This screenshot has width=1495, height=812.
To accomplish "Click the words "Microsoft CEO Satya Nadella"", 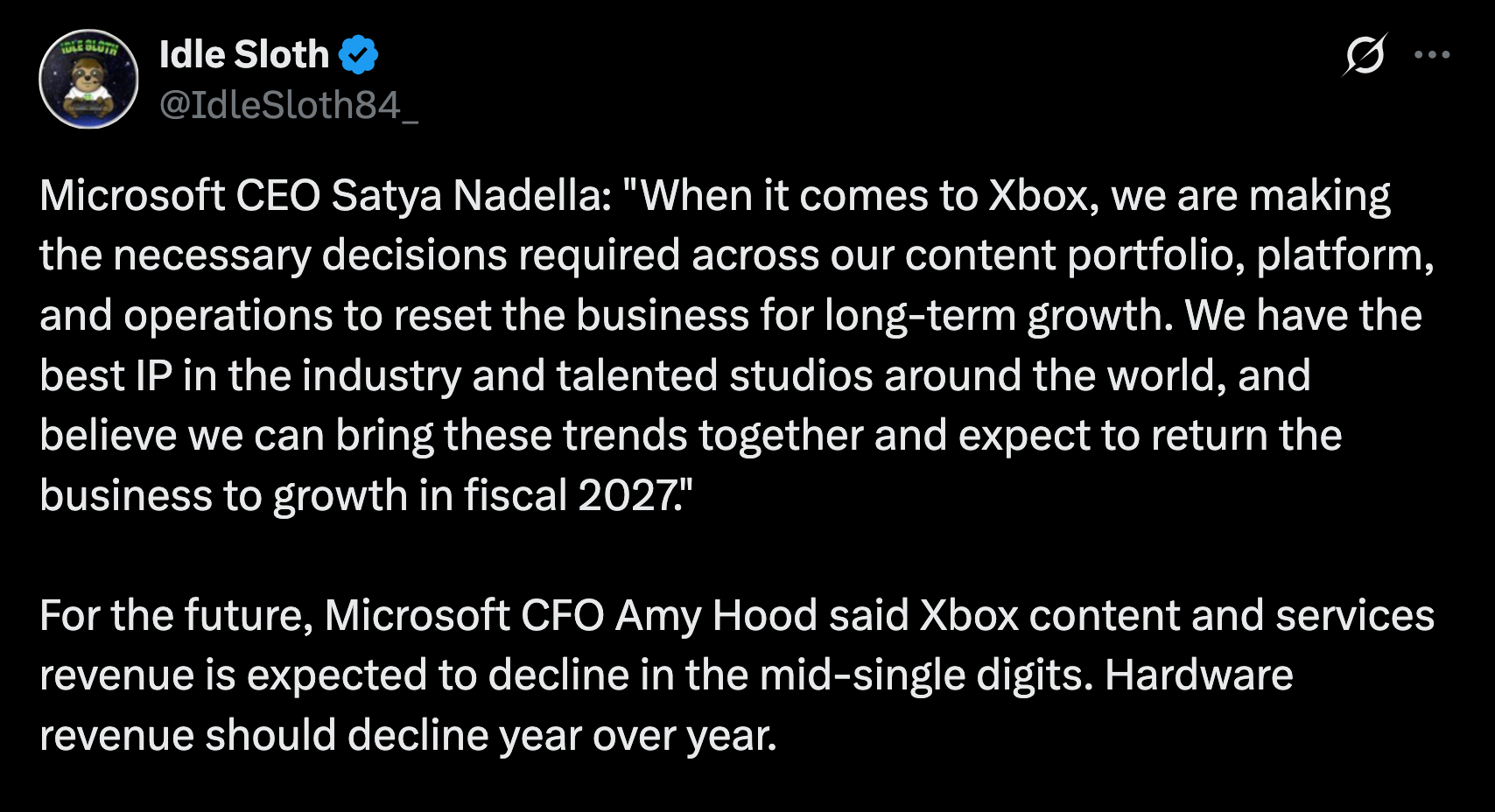I will point(326,195).
